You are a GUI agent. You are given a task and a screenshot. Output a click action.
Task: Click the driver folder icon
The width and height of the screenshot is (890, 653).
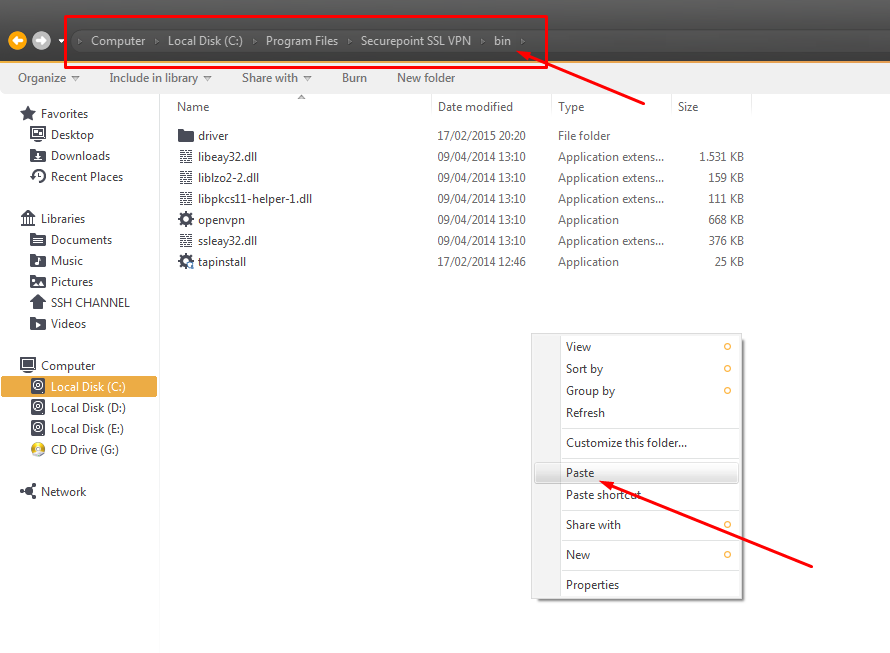[x=186, y=136]
